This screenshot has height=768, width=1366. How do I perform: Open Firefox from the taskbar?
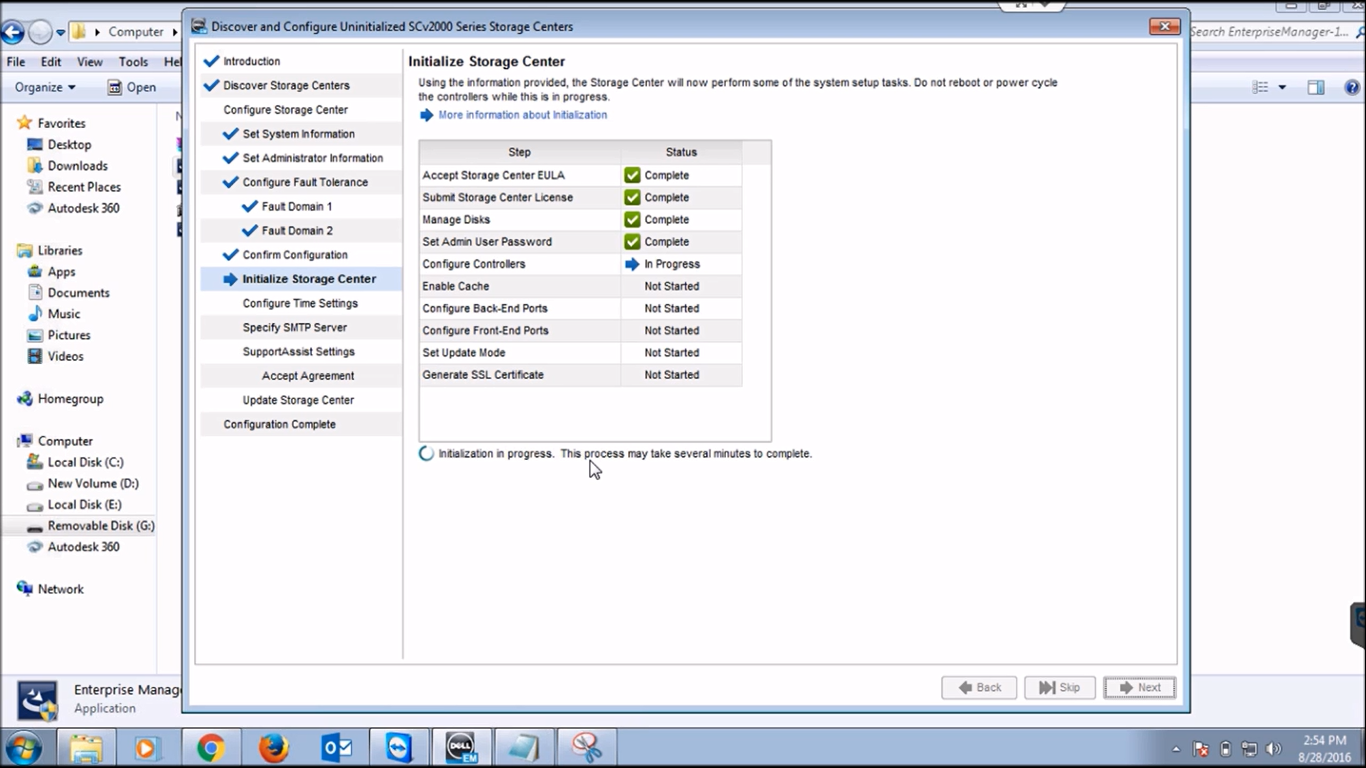tap(272, 747)
